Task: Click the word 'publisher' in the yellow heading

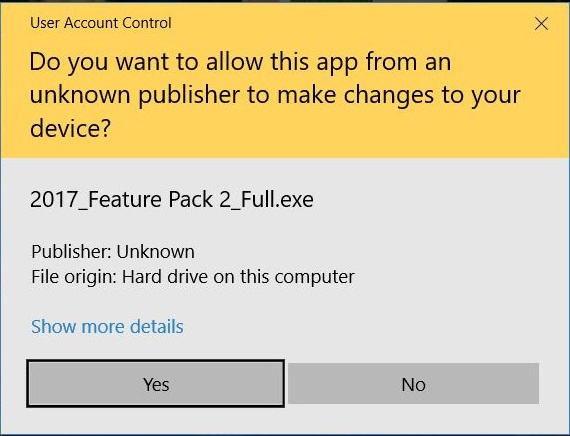Action: [189, 95]
